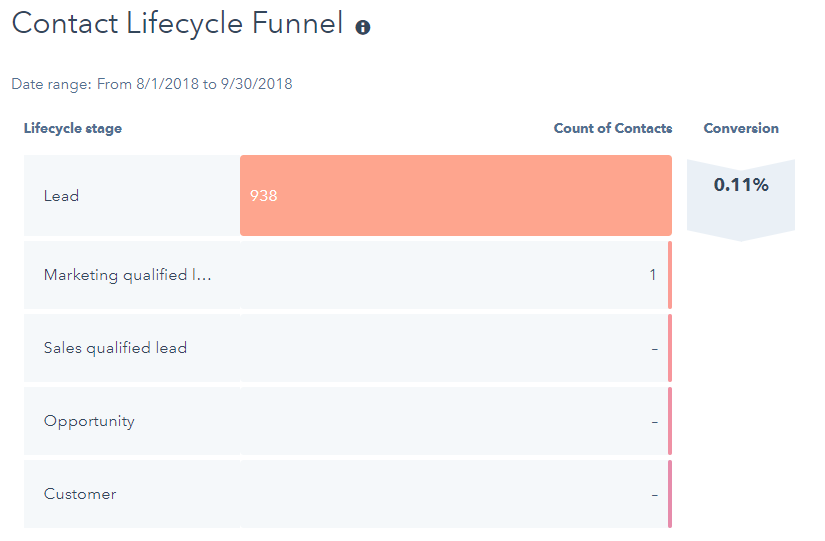Click the Count of Contacts column header
825x541 pixels.
[x=612, y=128]
